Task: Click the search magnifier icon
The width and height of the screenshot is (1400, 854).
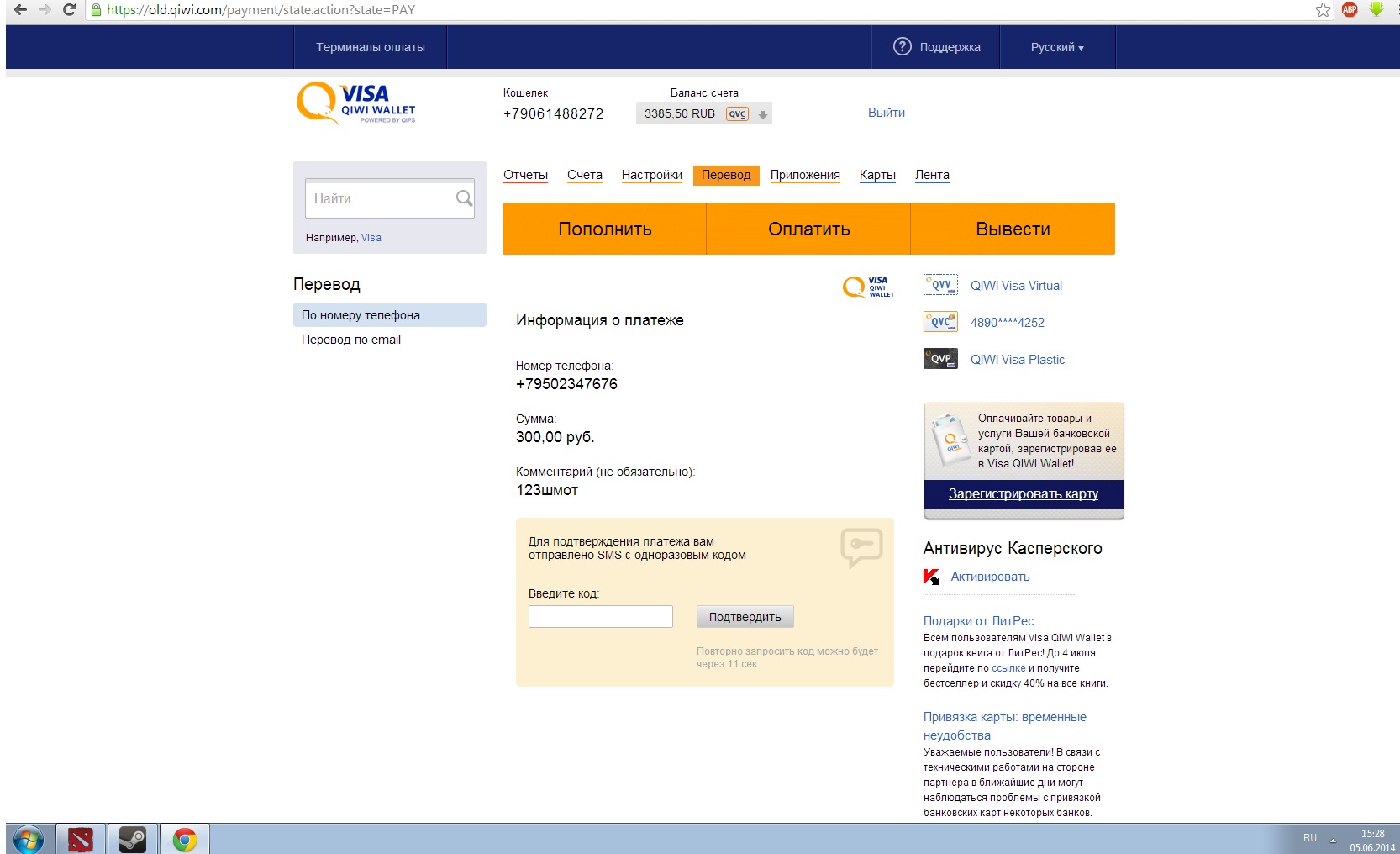Action: [x=463, y=198]
